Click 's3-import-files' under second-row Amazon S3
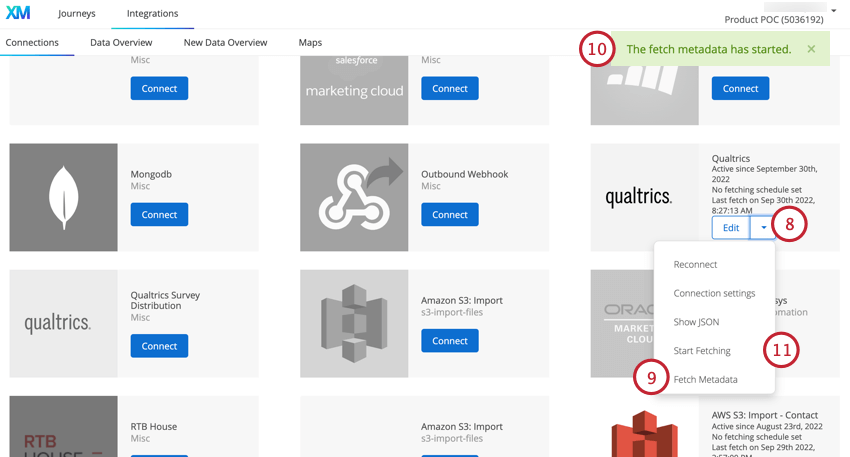This screenshot has width=850, height=457. (452, 312)
